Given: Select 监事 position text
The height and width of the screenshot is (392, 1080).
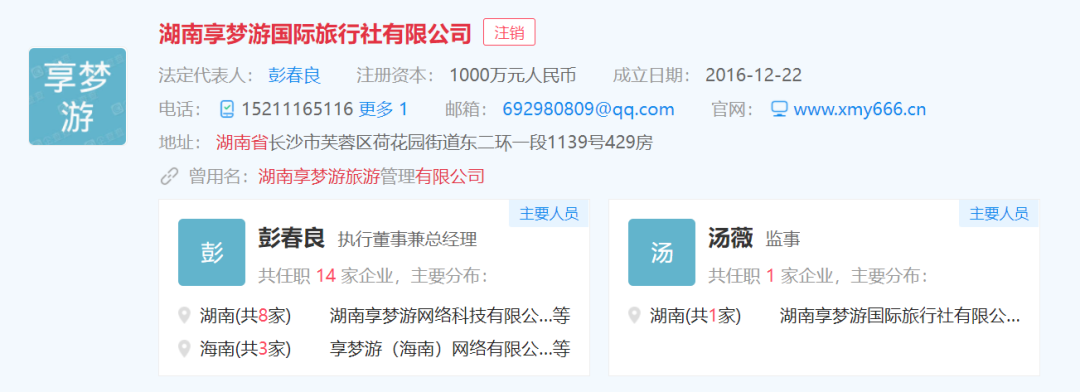Looking at the screenshot, I should pos(783,240).
